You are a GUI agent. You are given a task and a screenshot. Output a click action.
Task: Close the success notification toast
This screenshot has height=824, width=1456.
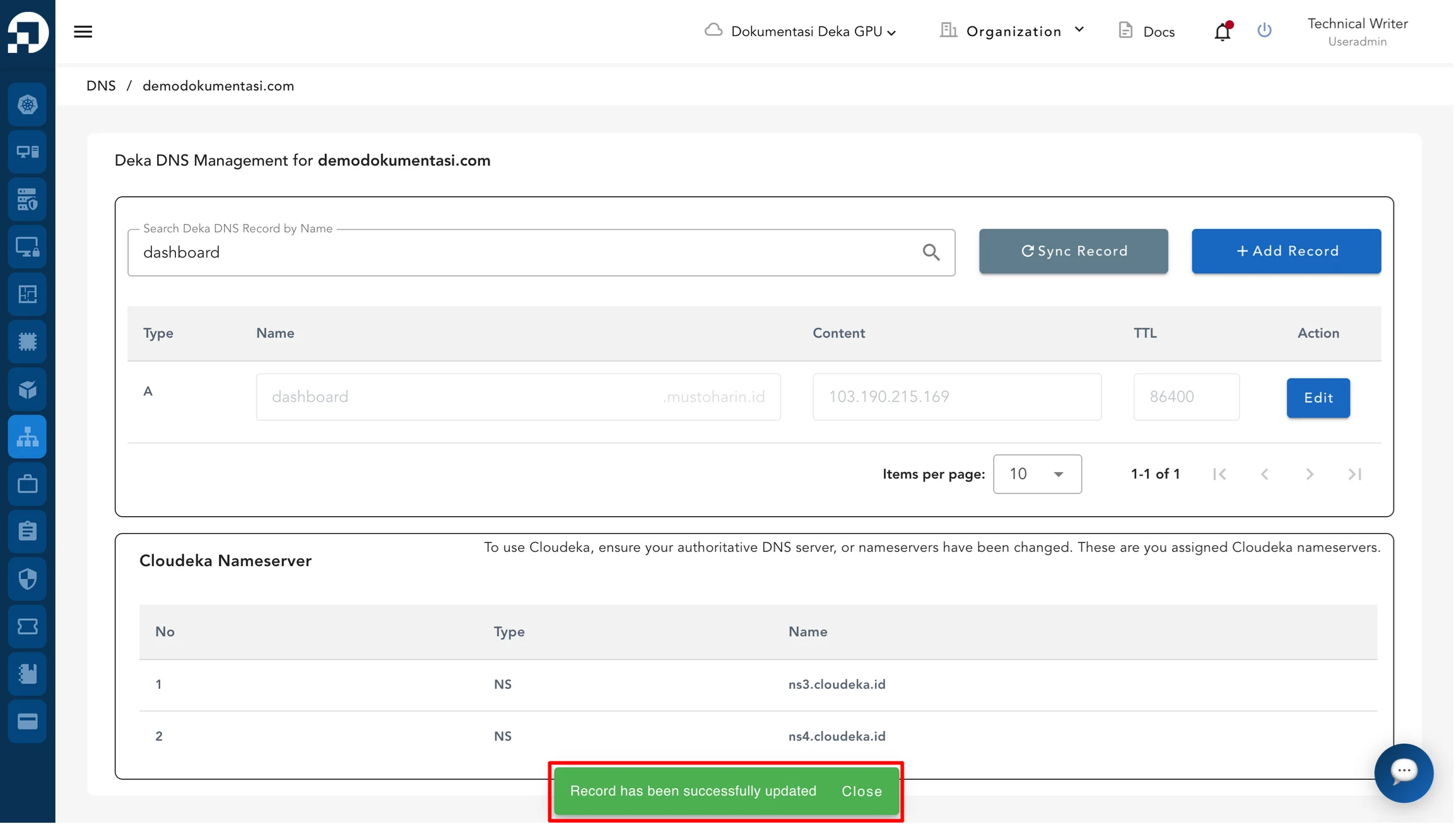point(862,792)
